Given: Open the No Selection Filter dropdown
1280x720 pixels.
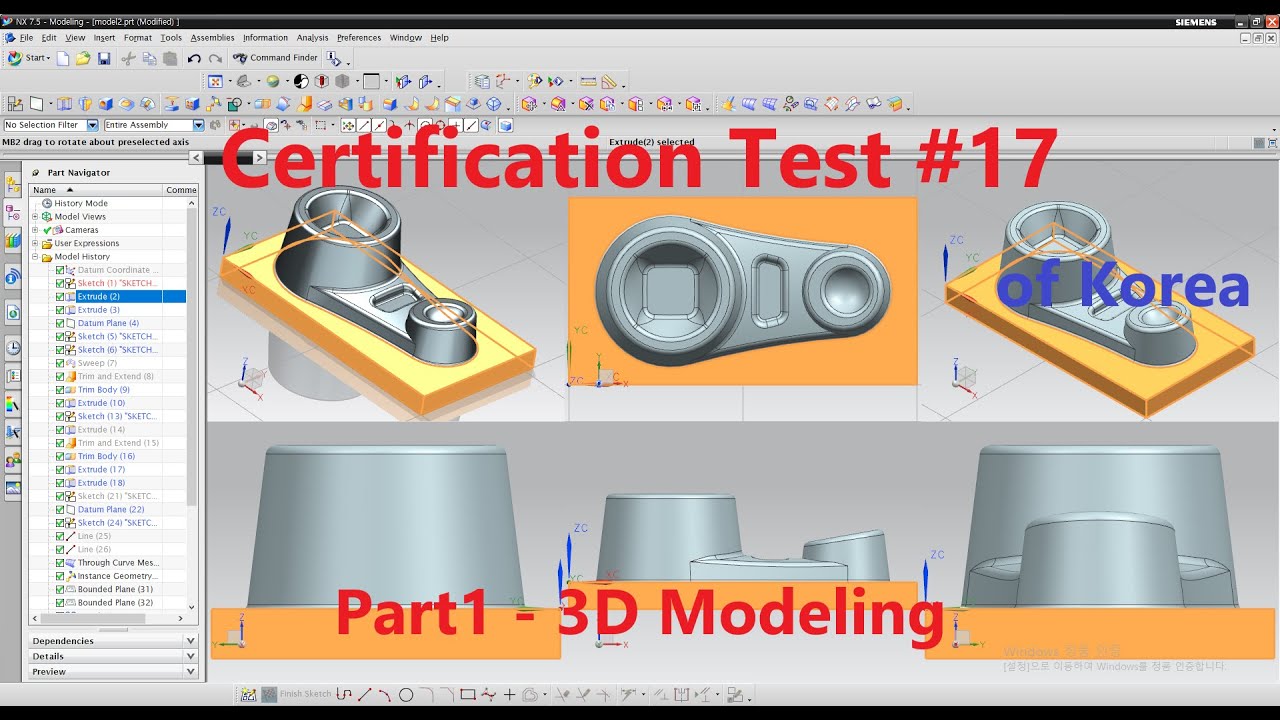Looking at the screenshot, I should click(x=92, y=125).
